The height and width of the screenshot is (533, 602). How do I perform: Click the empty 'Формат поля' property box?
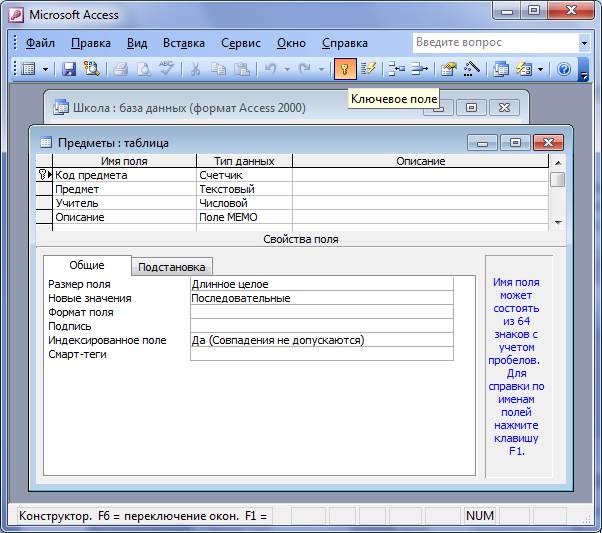pos(322,312)
